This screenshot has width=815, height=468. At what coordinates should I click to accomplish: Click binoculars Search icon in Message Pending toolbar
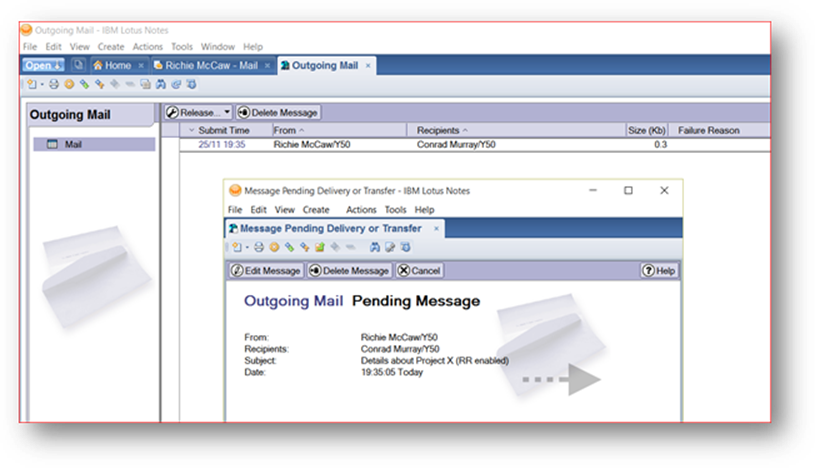(375, 248)
